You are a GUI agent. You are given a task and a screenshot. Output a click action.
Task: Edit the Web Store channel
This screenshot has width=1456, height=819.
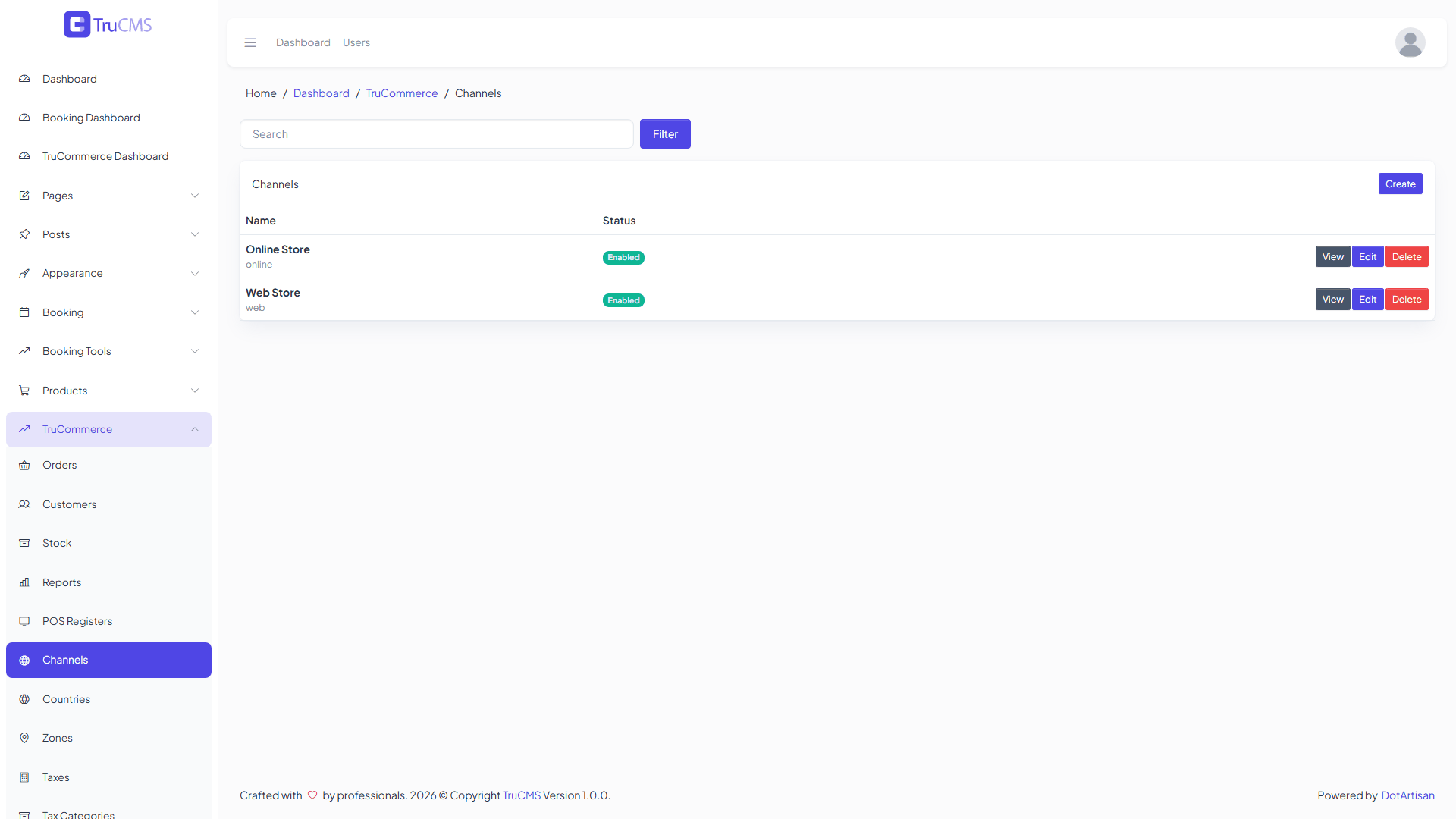pos(1367,299)
